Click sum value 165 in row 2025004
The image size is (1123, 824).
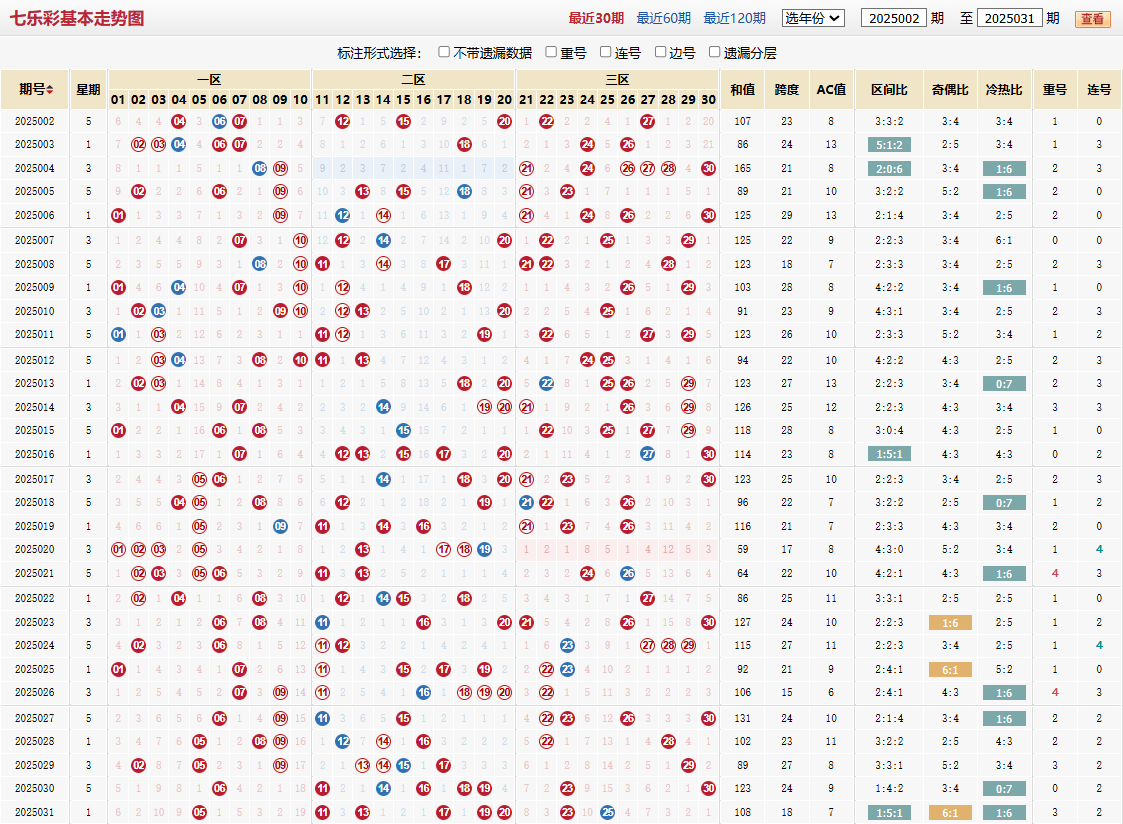point(743,168)
